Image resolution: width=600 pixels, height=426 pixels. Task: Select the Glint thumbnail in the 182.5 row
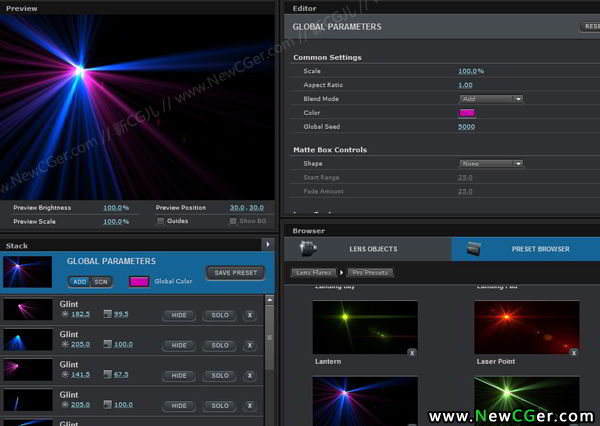pyautogui.click(x=28, y=309)
